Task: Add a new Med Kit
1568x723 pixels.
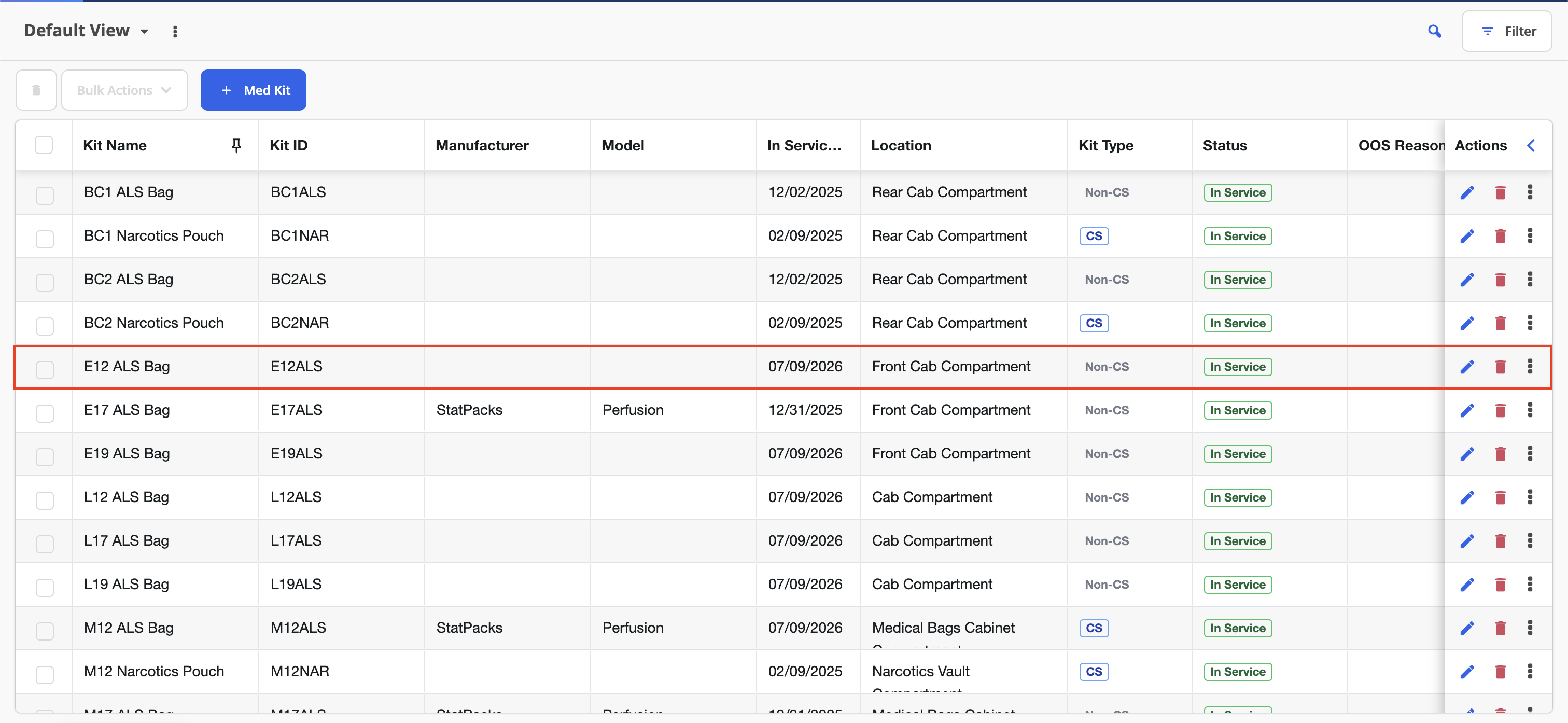Action: click(x=253, y=90)
